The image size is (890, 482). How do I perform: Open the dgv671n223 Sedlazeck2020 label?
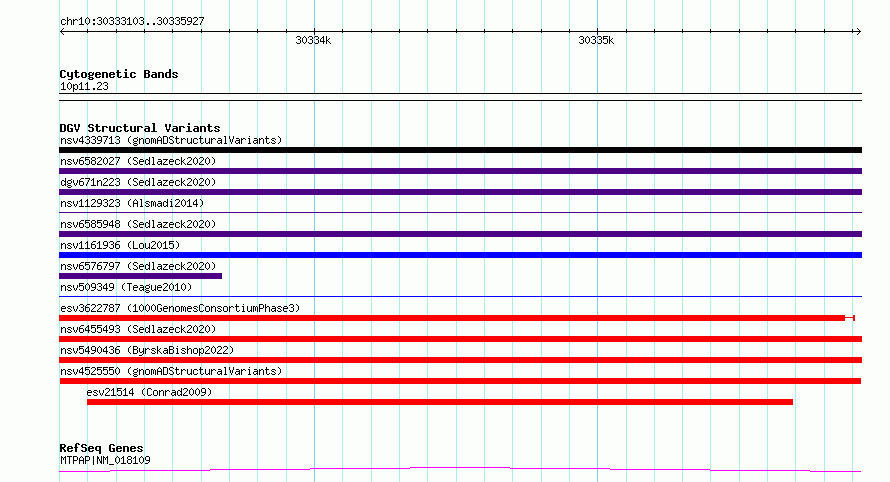[x=138, y=182]
